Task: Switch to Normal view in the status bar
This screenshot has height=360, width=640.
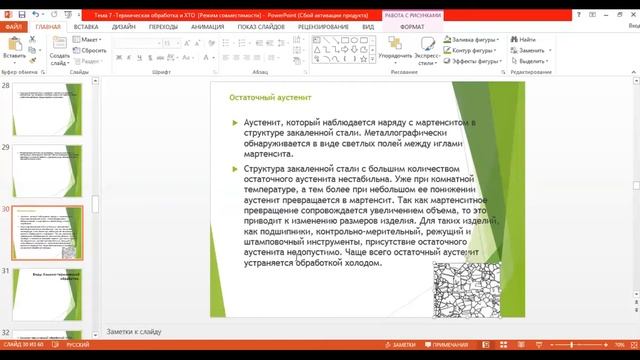Action: click(x=486, y=345)
